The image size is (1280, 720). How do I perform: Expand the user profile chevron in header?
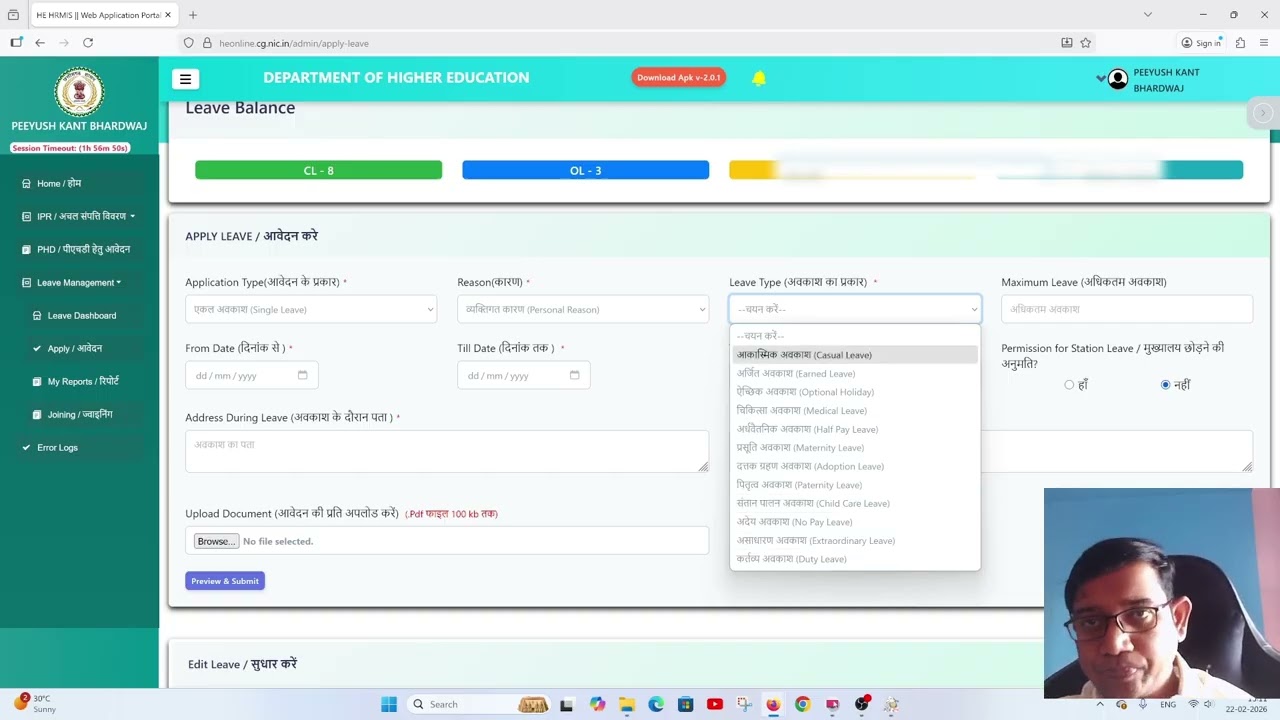pyautogui.click(x=1101, y=78)
